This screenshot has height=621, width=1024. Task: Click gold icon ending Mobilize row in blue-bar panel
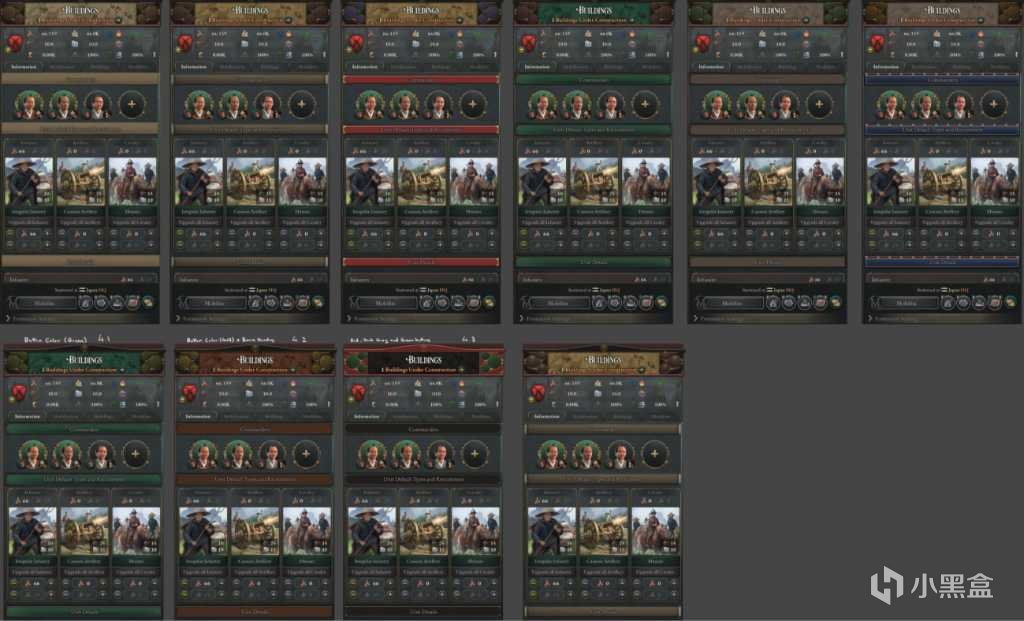pos(1010,302)
